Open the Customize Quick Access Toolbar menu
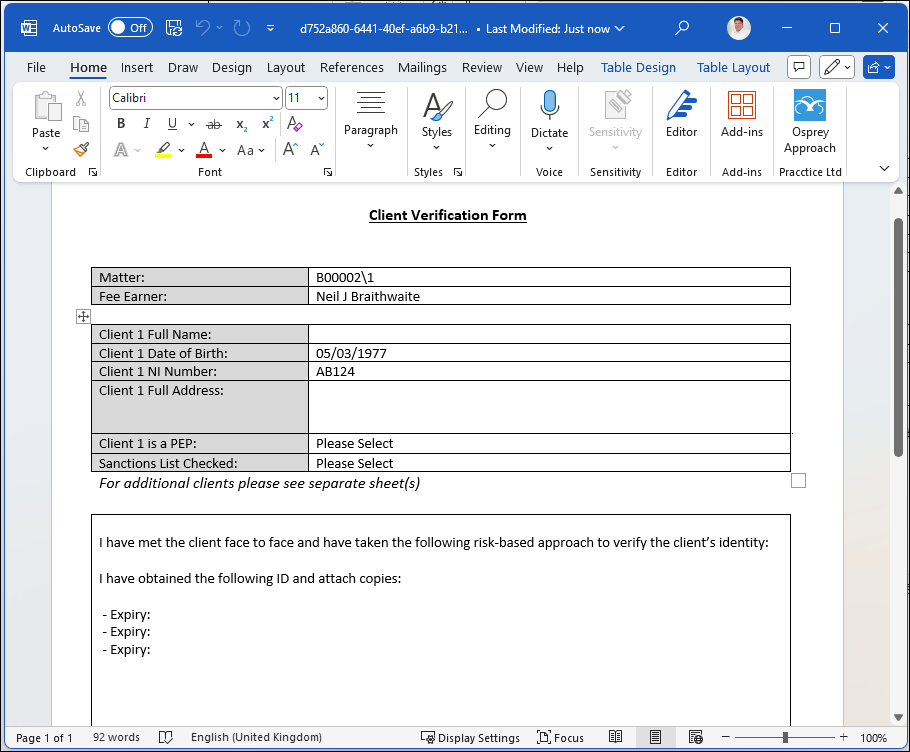This screenshot has width=910, height=752. click(x=270, y=28)
